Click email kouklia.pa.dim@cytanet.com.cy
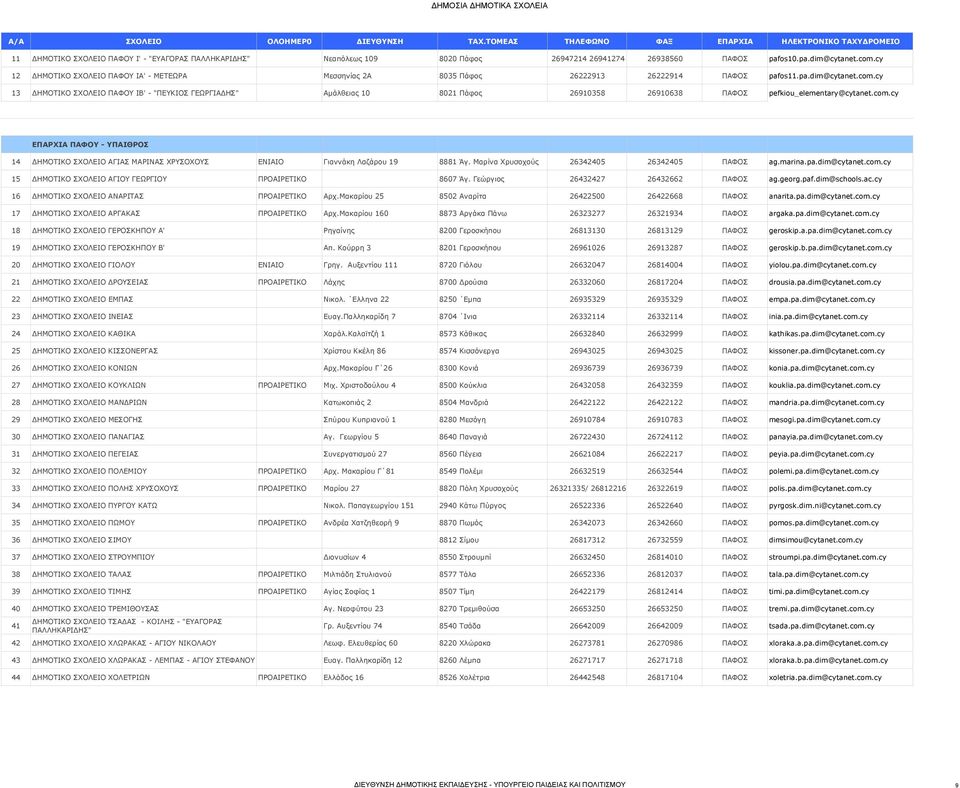960x788 pixels. (824, 385)
